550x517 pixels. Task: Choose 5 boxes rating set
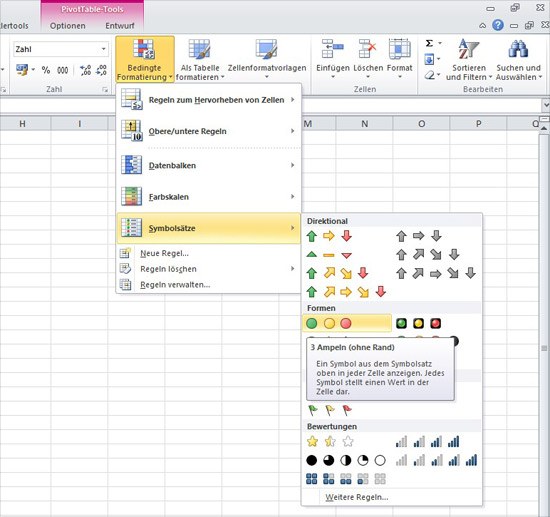click(346, 479)
